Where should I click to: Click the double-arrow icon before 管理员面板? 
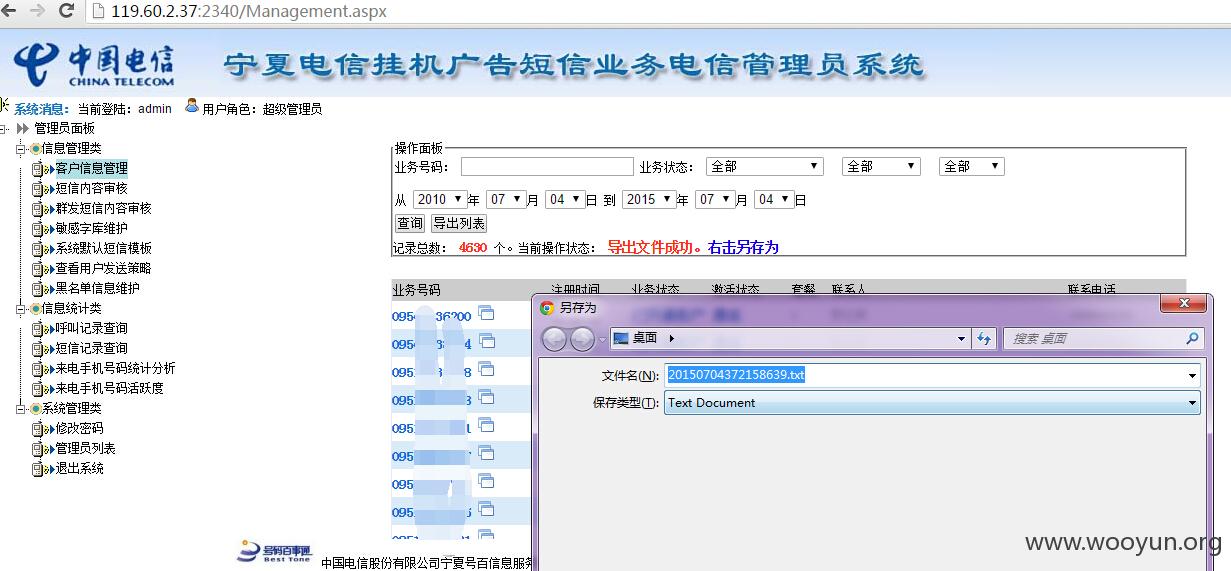point(23,128)
